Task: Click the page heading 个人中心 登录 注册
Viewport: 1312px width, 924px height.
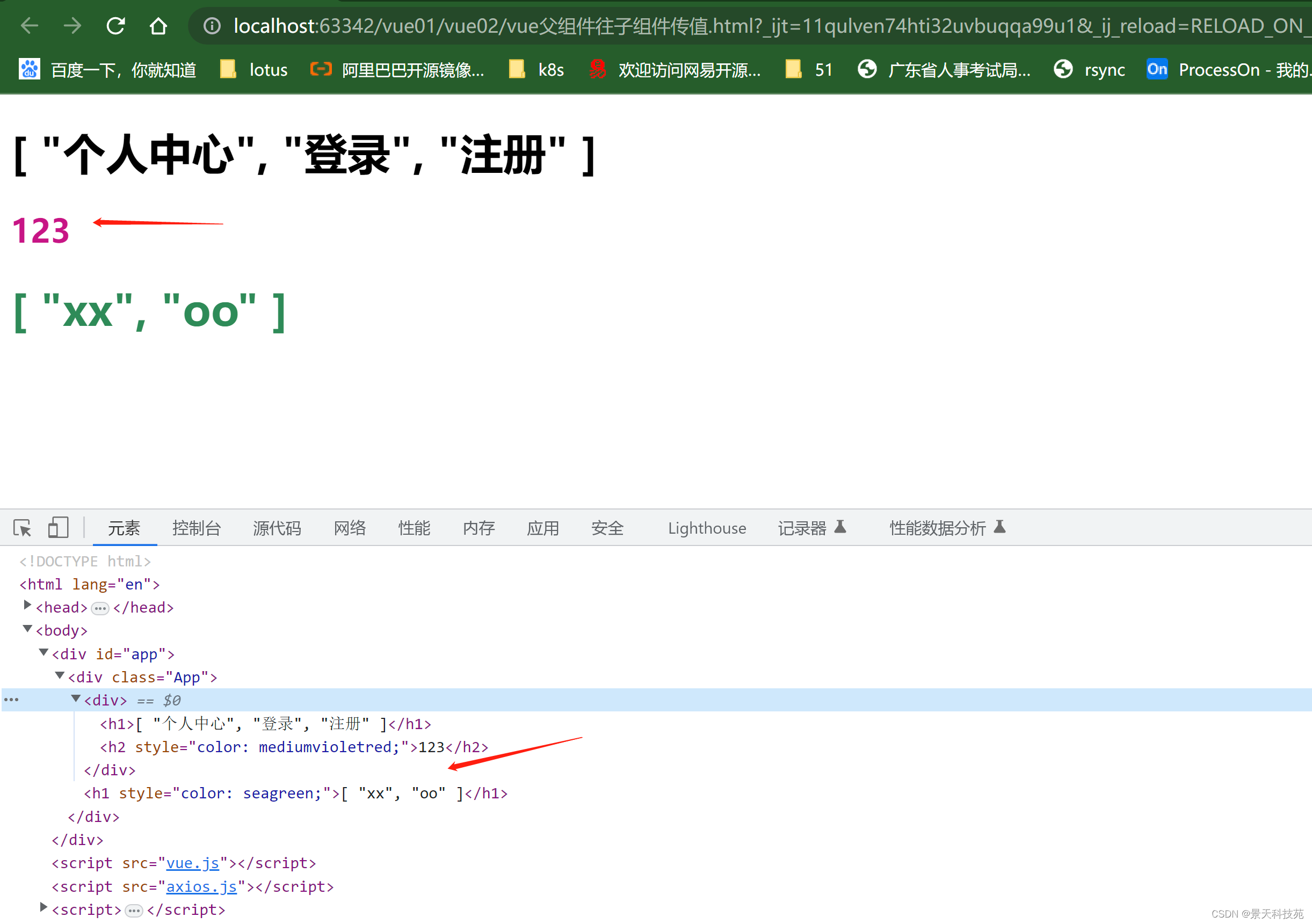Action: click(305, 155)
